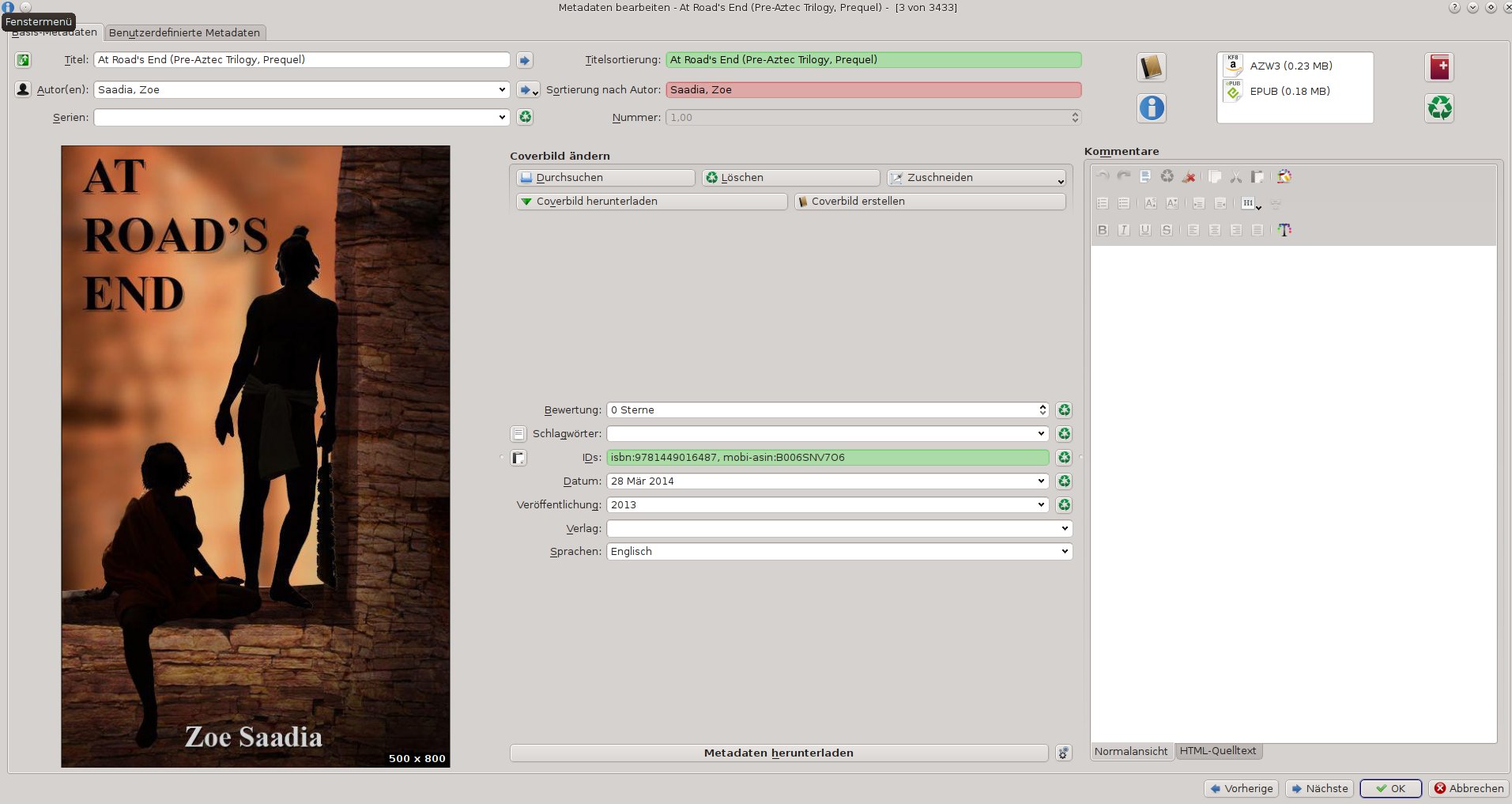Viewport: 1512px width, 804px height.
Task: Switch to Benutzerdefinierte Metadaten tab
Action: (x=184, y=32)
